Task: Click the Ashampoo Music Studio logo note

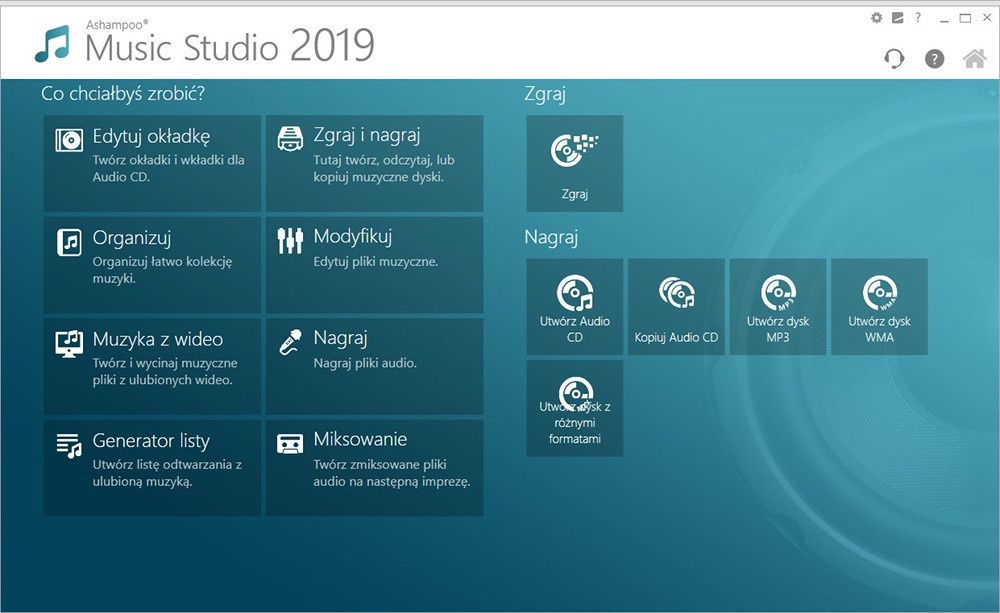Action: 52,44
